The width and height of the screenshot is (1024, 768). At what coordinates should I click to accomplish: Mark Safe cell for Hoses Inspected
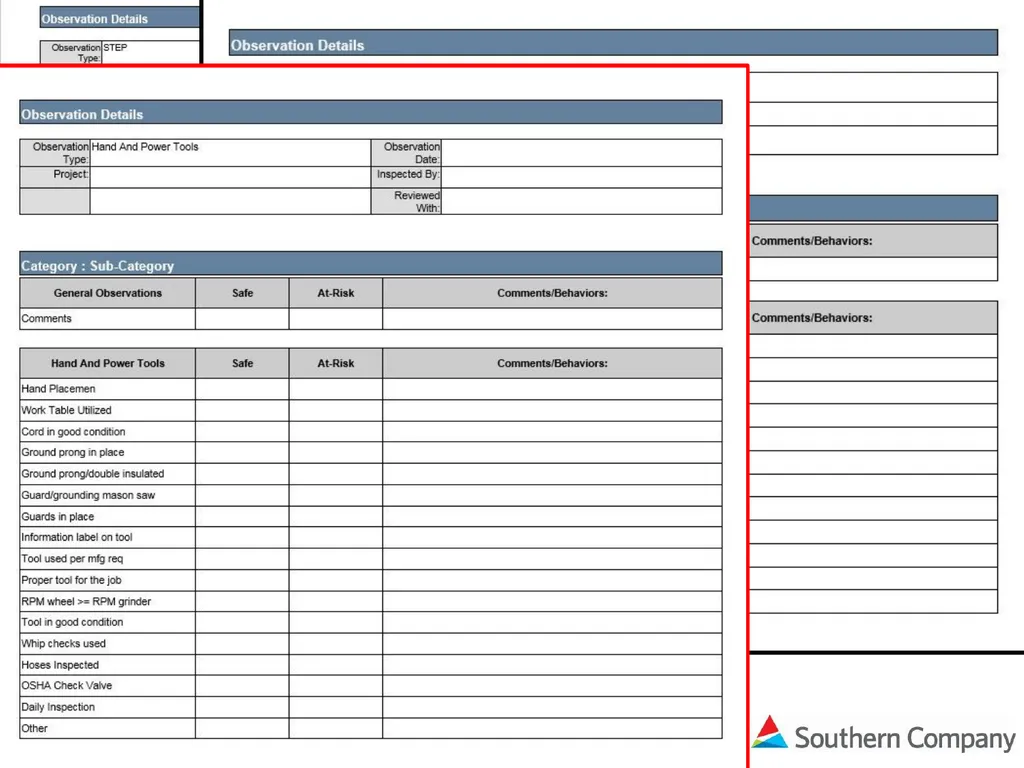click(242, 665)
